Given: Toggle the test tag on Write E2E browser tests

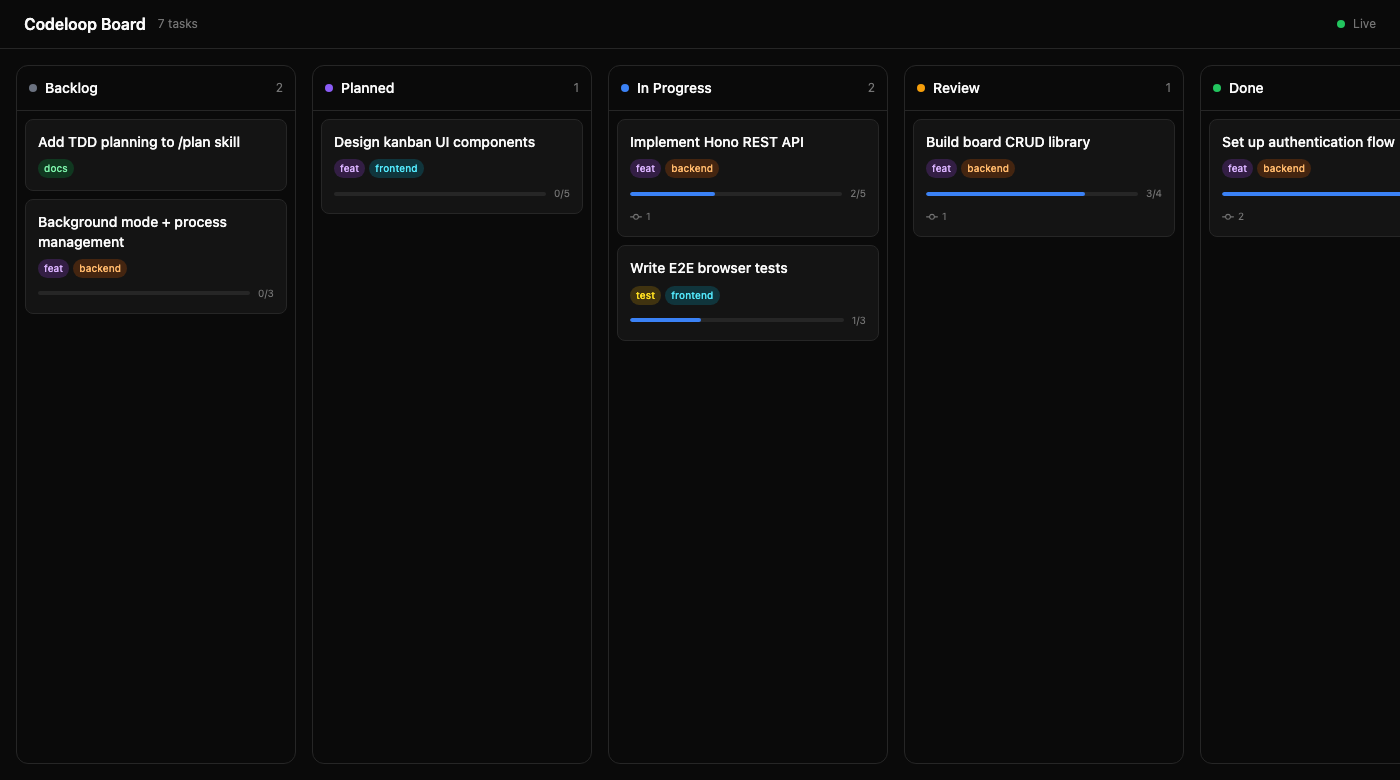Looking at the screenshot, I should [x=645, y=295].
